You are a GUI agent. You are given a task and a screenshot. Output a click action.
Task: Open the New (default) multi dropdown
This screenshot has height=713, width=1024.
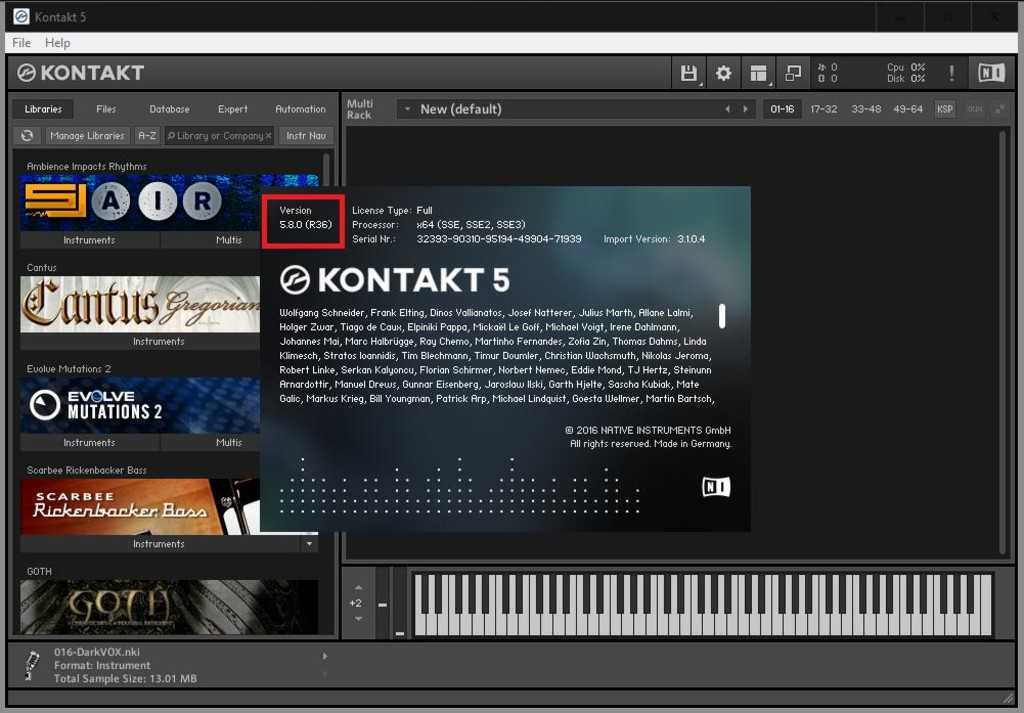(x=407, y=109)
